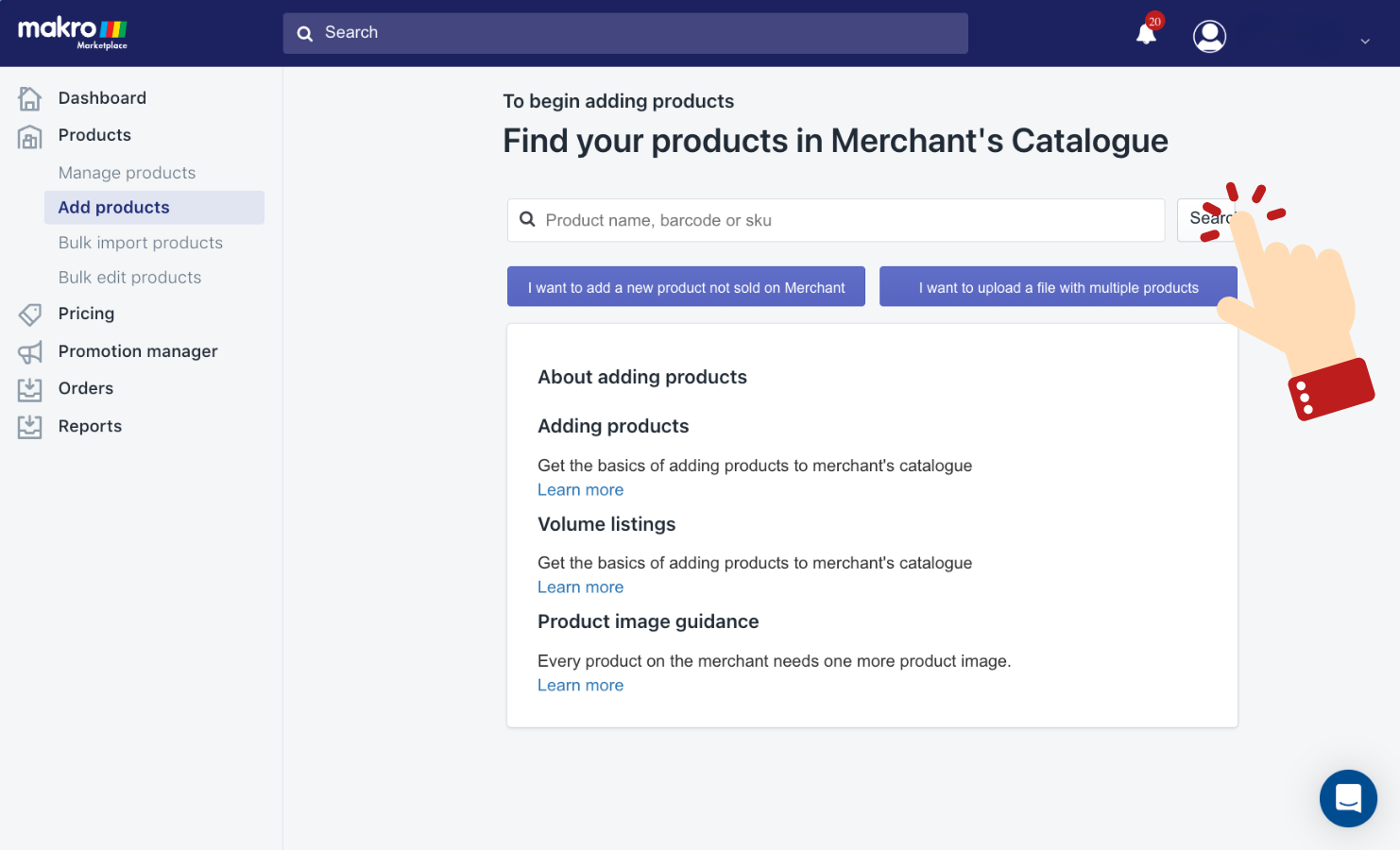Open the Reports section
Image resolution: width=1400 pixels, height=850 pixels.
[x=90, y=426]
